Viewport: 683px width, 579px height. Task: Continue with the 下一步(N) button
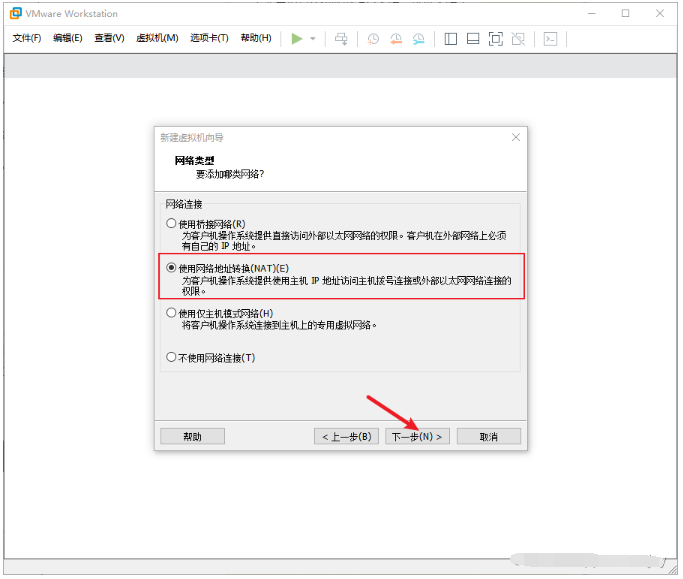tap(417, 436)
